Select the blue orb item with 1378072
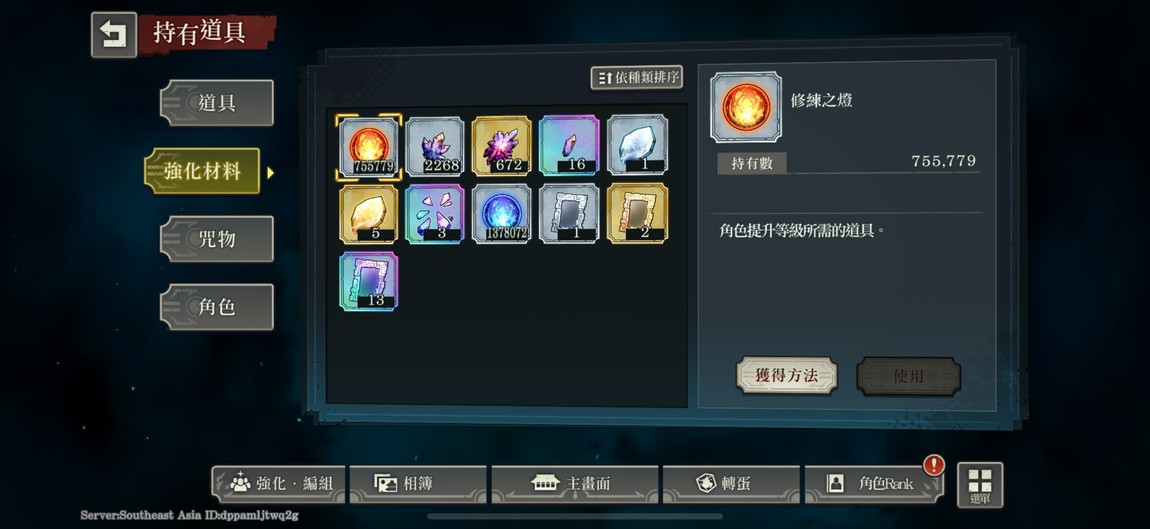Image resolution: width=1150 pixels, height=529 pixels. coord(502,214)
